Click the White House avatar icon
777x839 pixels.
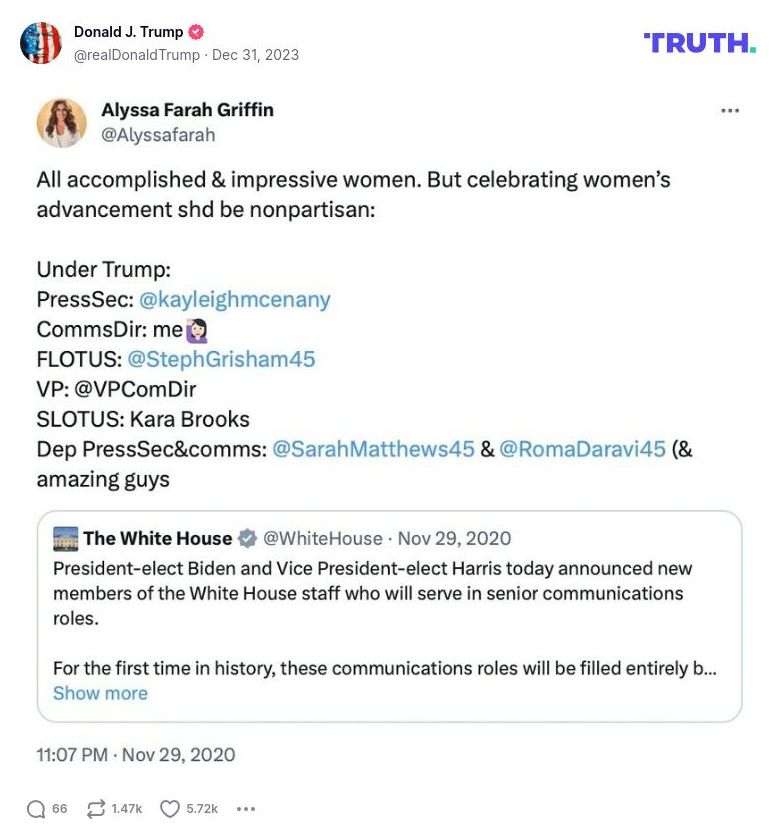pyautogui.click(x=65, y=538)
